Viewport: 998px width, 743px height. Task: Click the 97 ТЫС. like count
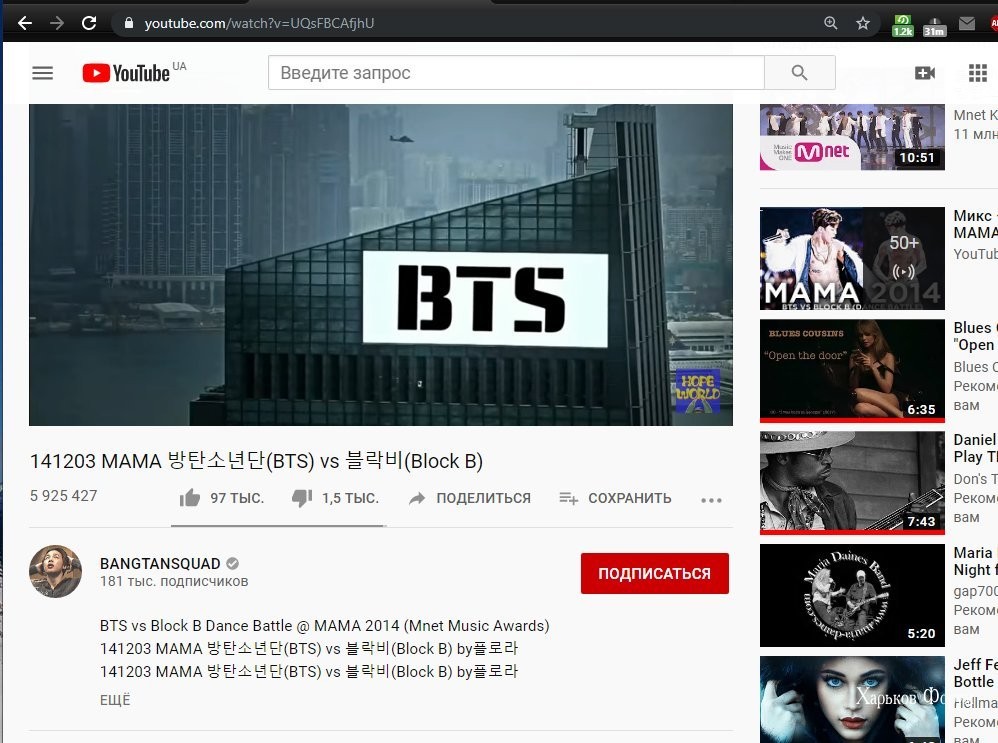pyautogui.click(x=237, y=498)
